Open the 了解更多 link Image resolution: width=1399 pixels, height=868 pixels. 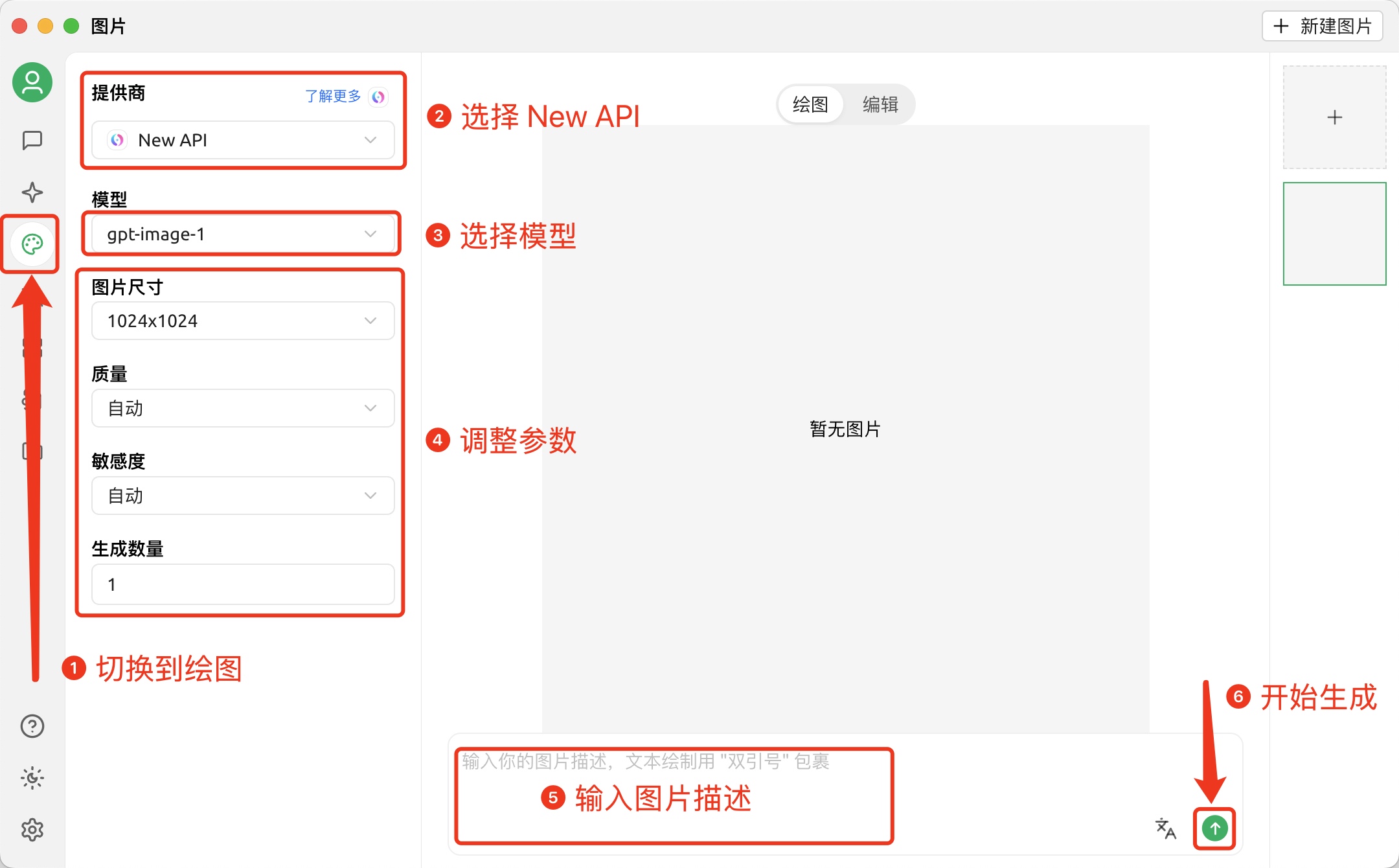[332, 97]
